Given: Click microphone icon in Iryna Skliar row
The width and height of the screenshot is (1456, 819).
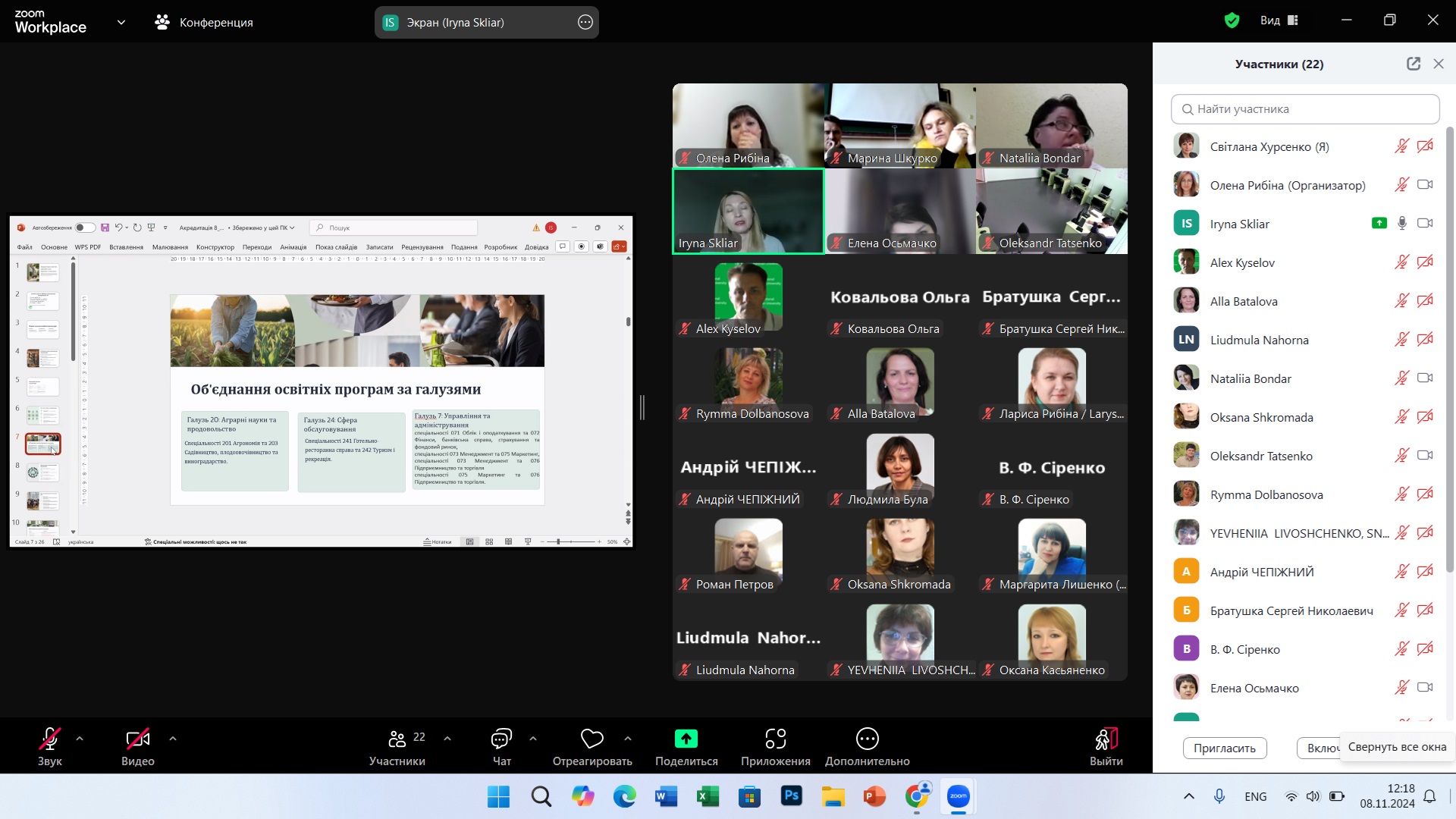Looking at the screenshot, I should coord(1402,223).
